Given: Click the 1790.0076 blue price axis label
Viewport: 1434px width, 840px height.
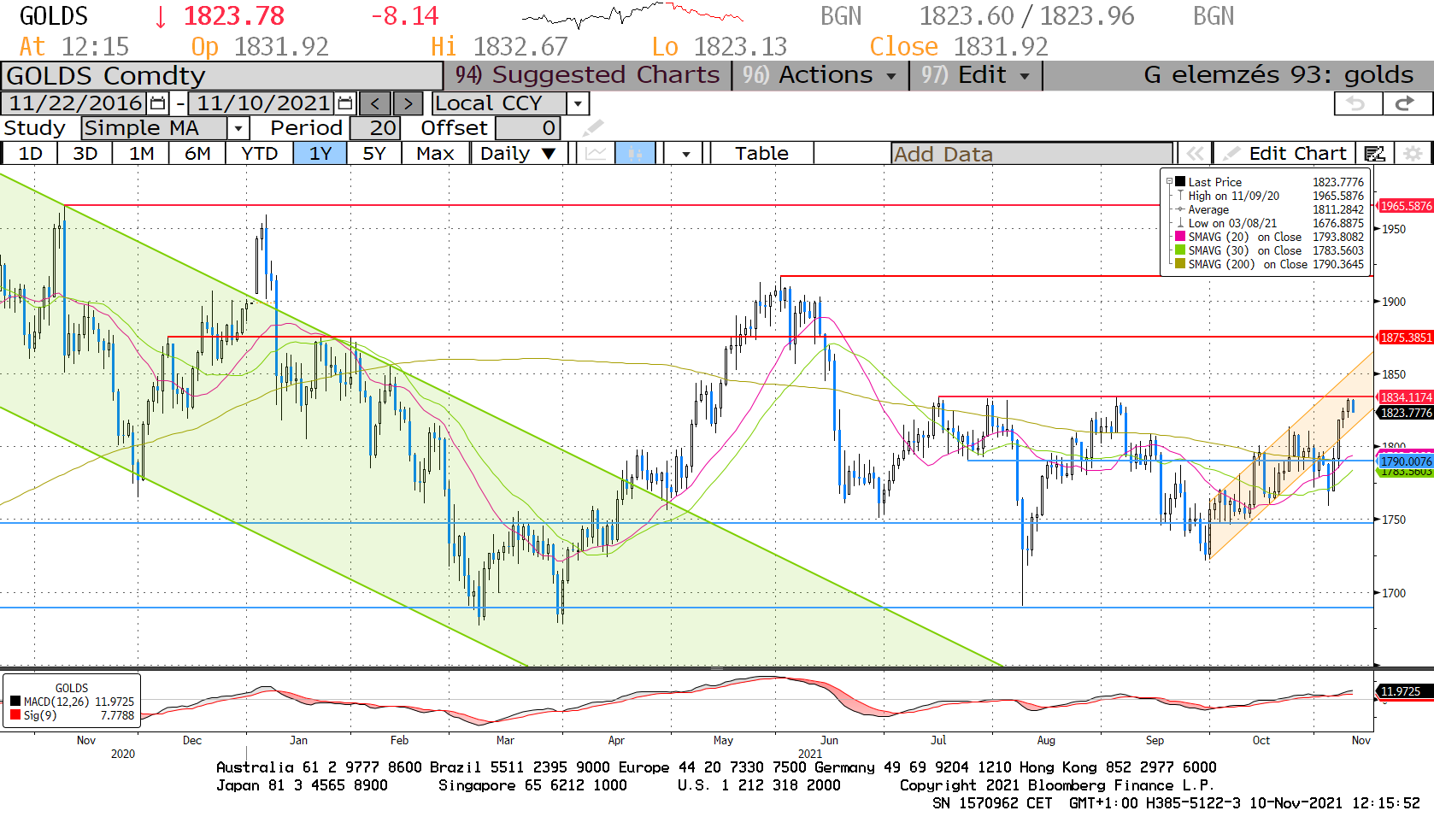Looking at the screenshot, I should (1406, 461).
